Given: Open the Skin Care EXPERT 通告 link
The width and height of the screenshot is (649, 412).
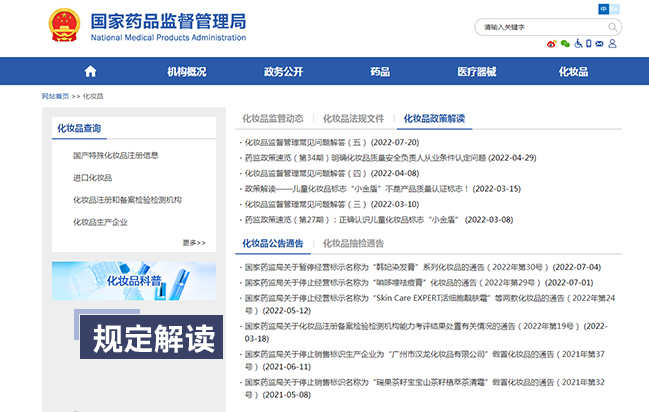Looking at the screenshot, I should 430,304.
